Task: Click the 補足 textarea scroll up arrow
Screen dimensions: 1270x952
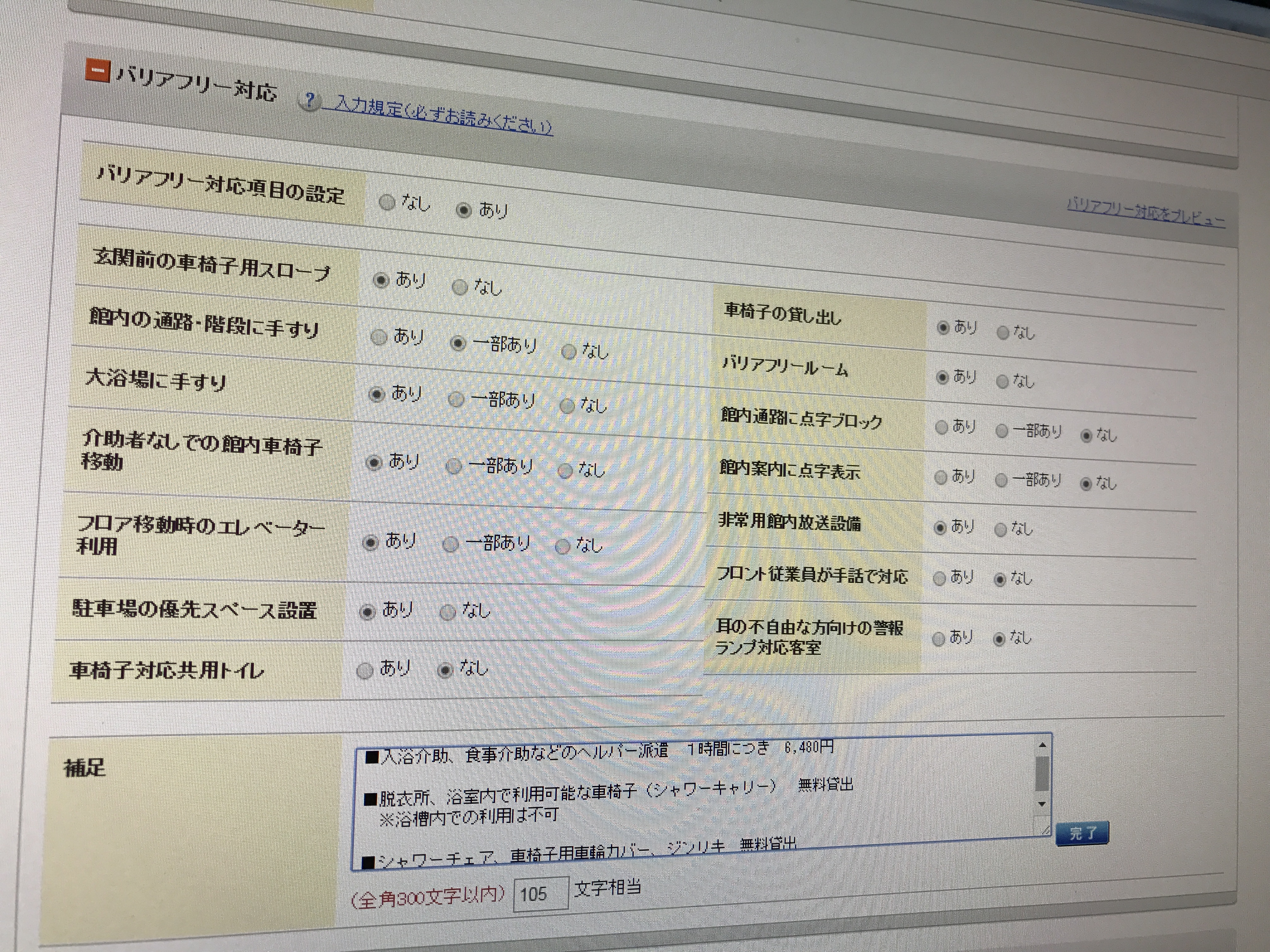Action: [1042, 745]
